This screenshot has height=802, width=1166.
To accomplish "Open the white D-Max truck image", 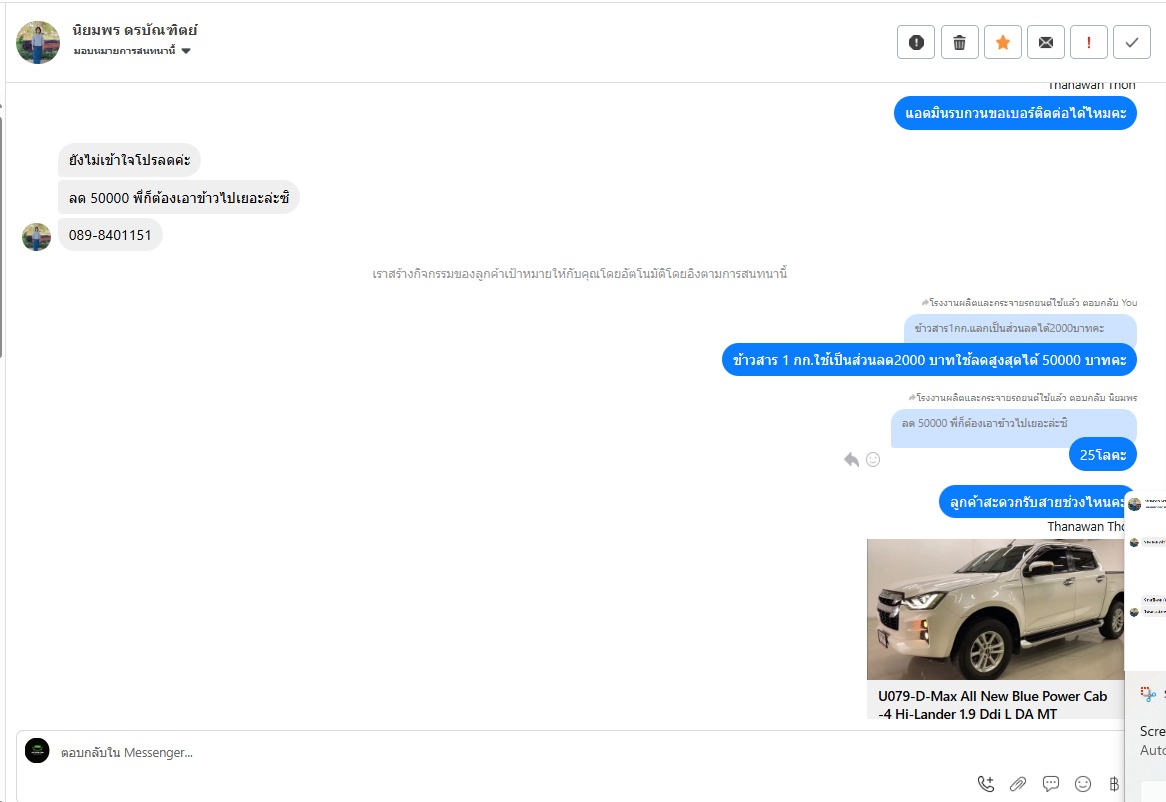I will tap(995, 609).
